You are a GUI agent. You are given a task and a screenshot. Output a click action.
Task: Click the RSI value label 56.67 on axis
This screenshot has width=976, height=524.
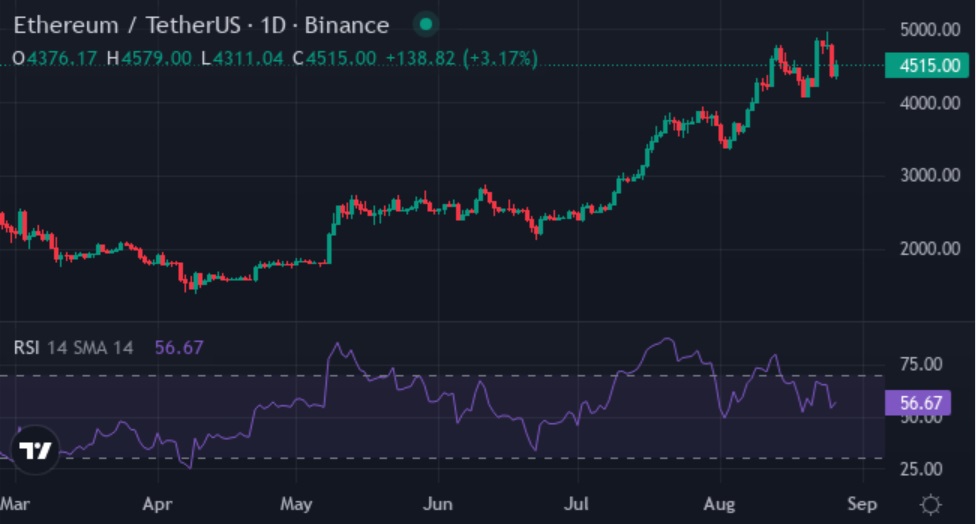coord(917,403)
